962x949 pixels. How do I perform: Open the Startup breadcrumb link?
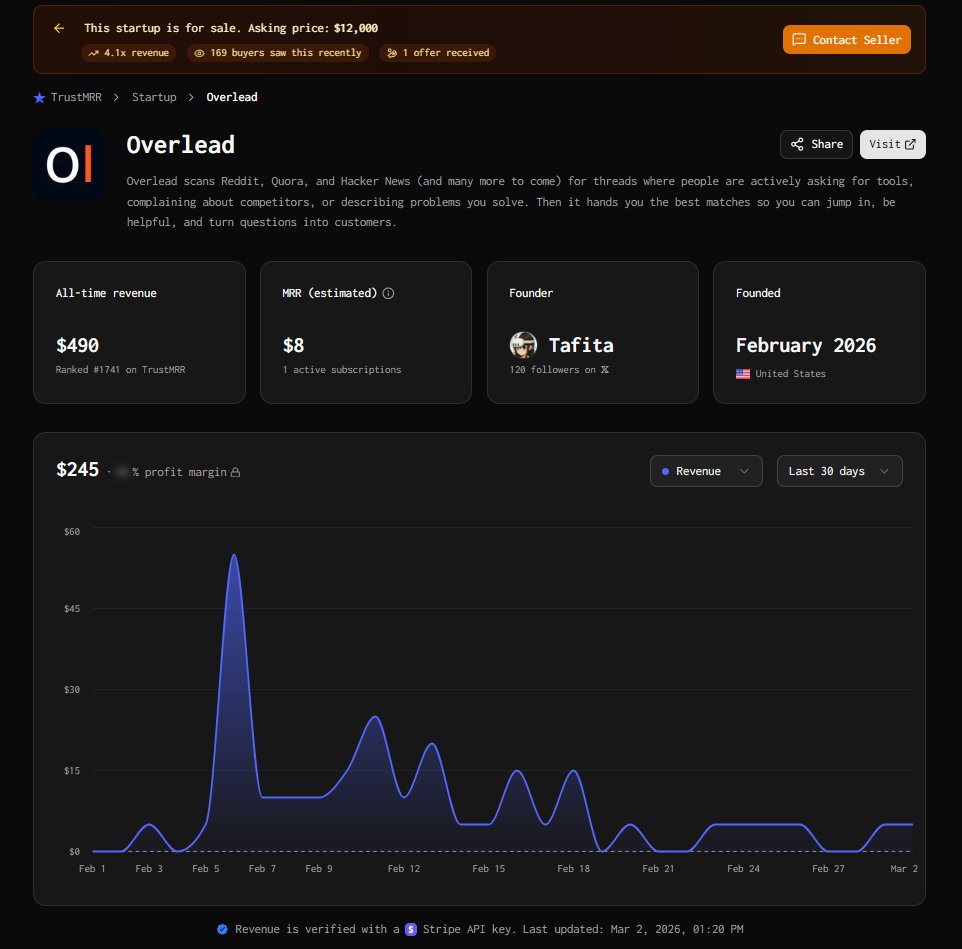pos(154,97)
